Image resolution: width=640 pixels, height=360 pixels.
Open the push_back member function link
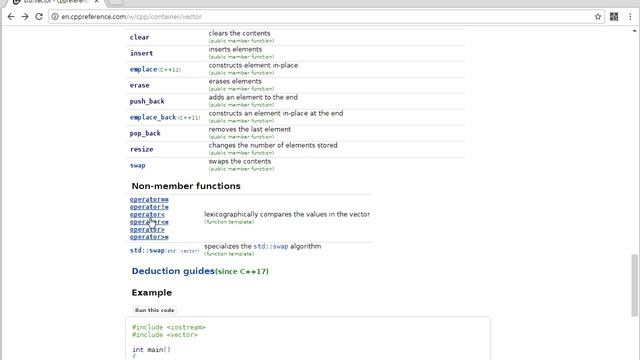coord(147,101)
